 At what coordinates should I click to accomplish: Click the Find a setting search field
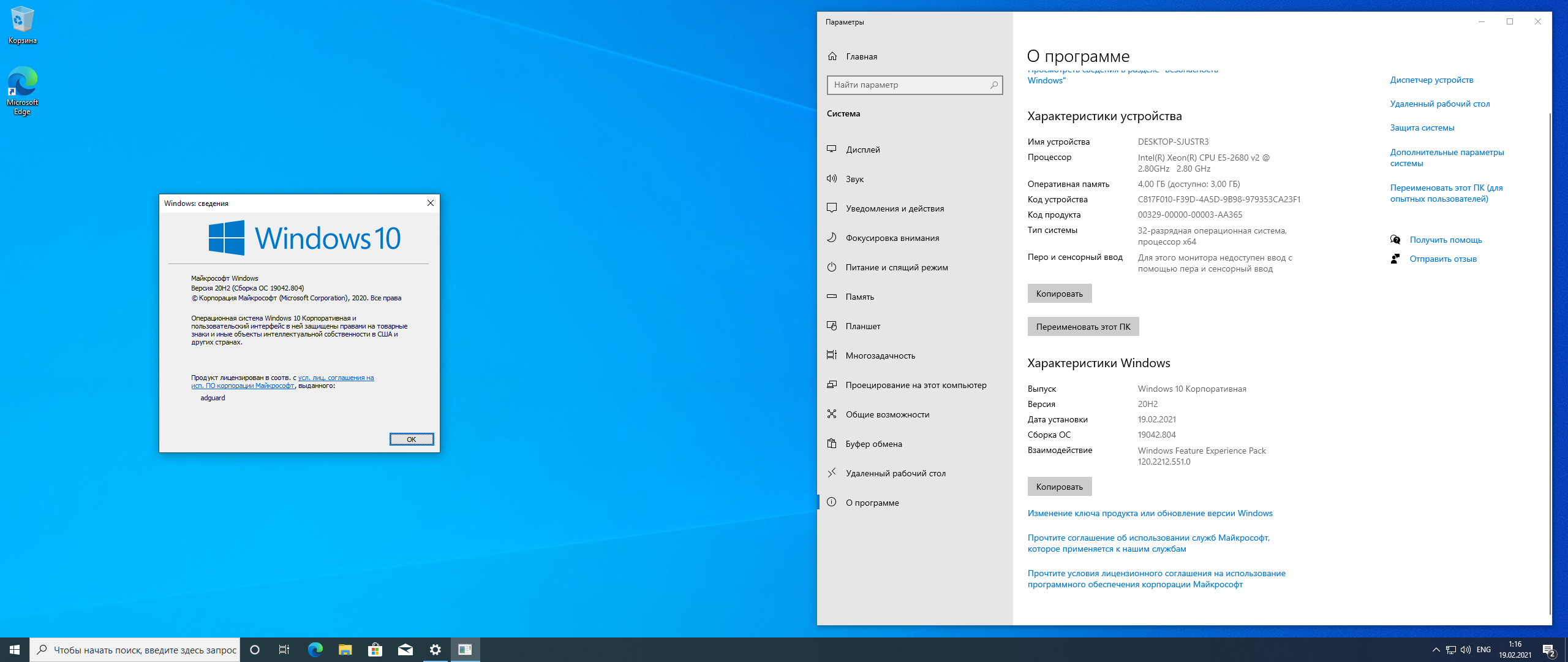(910, 85)
